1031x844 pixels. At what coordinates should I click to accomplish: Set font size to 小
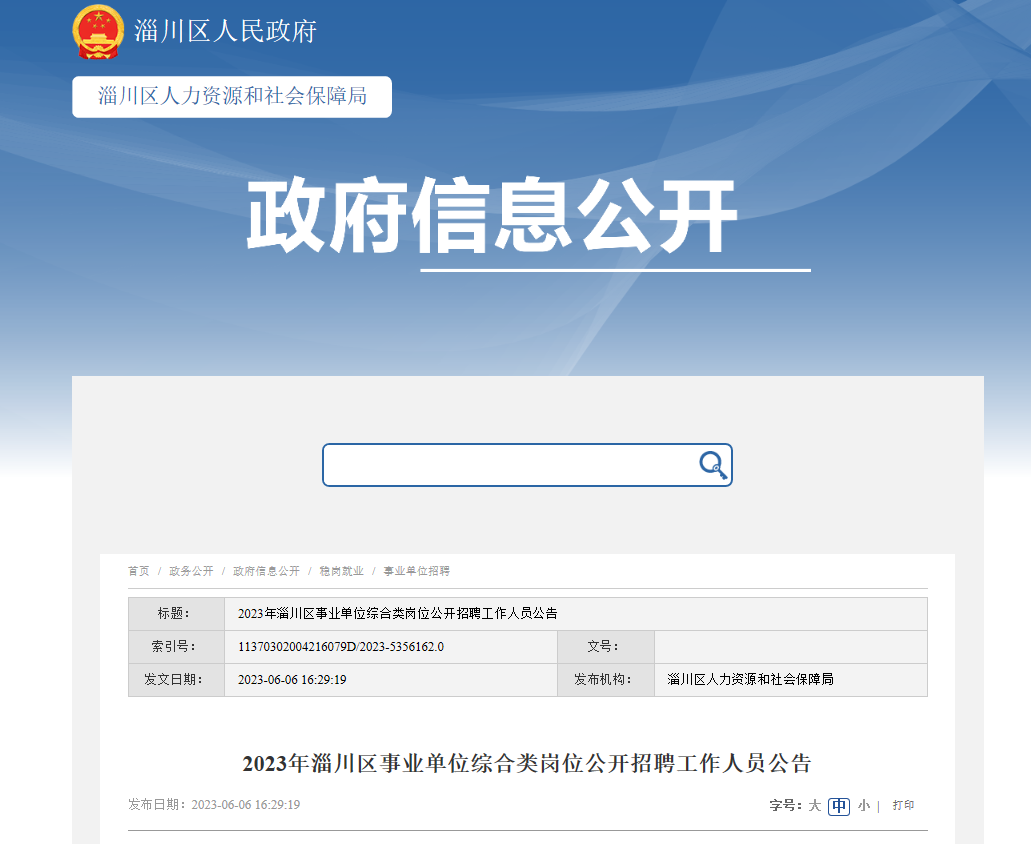(x=864, y=805)
